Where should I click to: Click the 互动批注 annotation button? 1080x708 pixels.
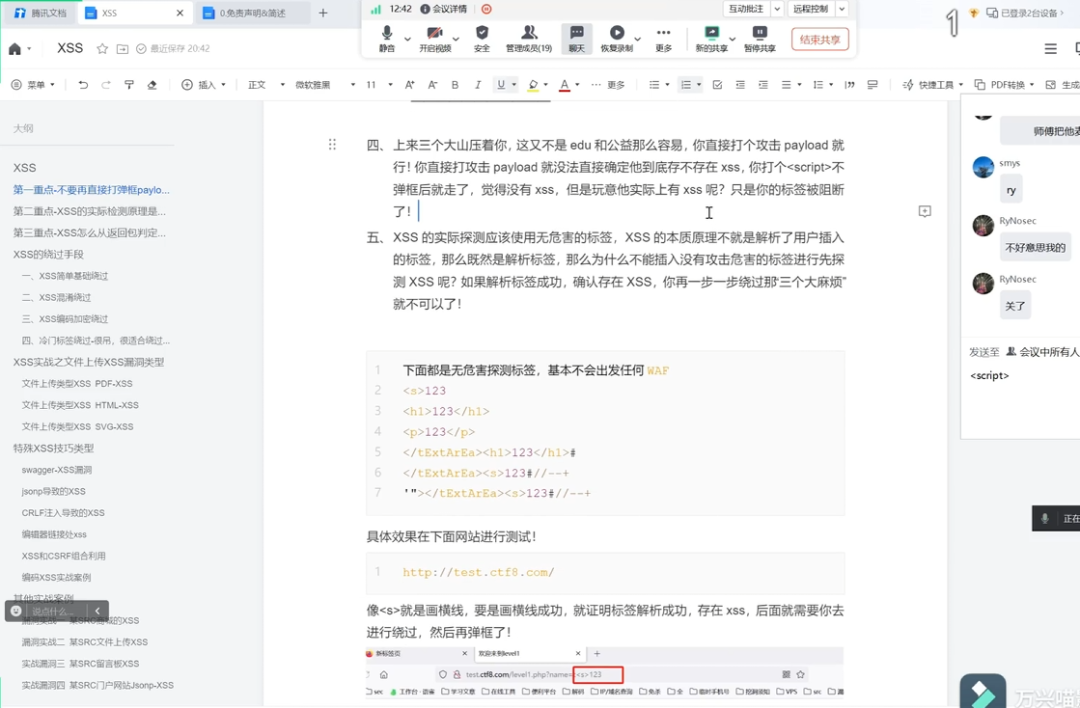pyautogui.click(x=746, y=9)
